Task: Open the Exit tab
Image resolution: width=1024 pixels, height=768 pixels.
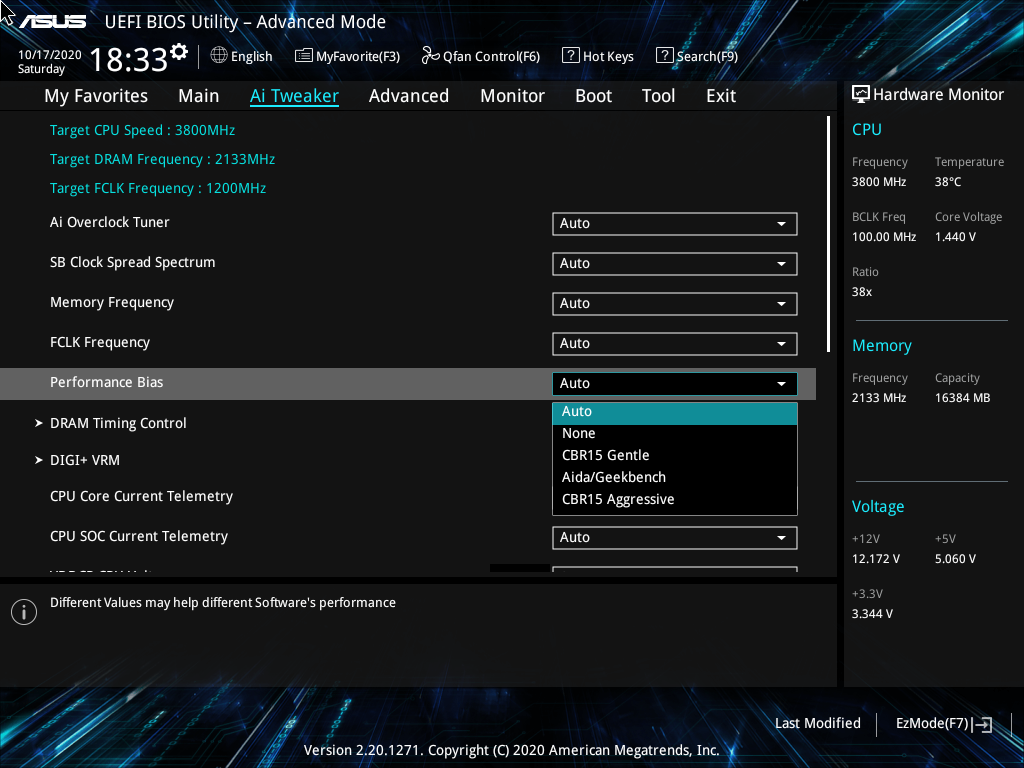Action: pos(721,96)
